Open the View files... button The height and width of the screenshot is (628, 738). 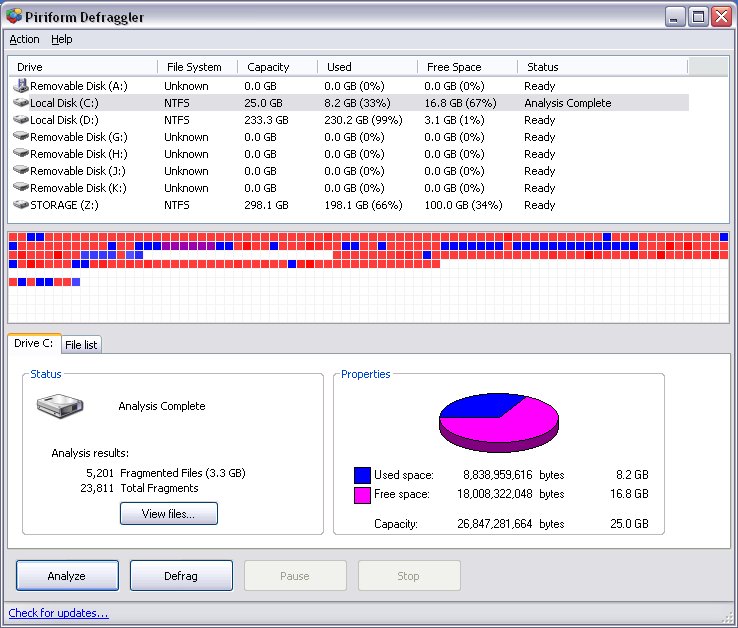pos(168,514)
